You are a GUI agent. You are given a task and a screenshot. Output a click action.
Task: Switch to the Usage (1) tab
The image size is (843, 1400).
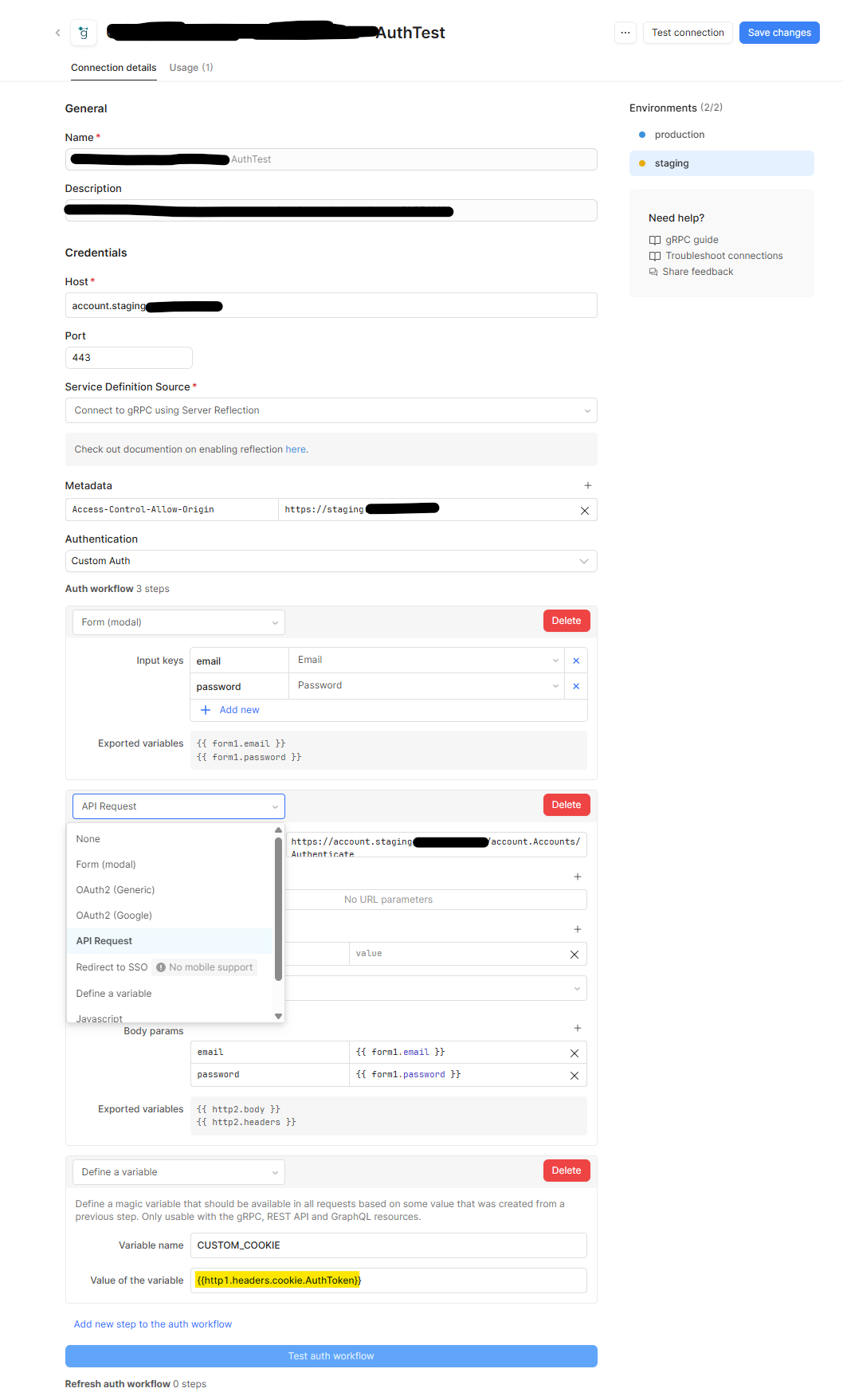coord(190,68)
